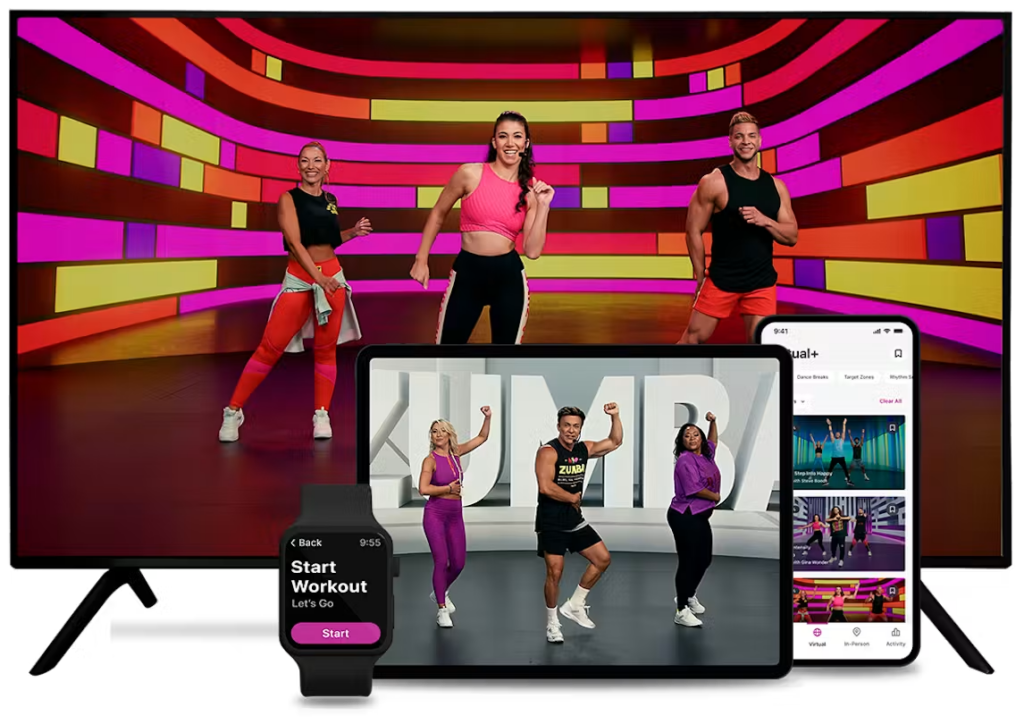
Task: Tap the Start button on the watch
Action: point(335,633)
